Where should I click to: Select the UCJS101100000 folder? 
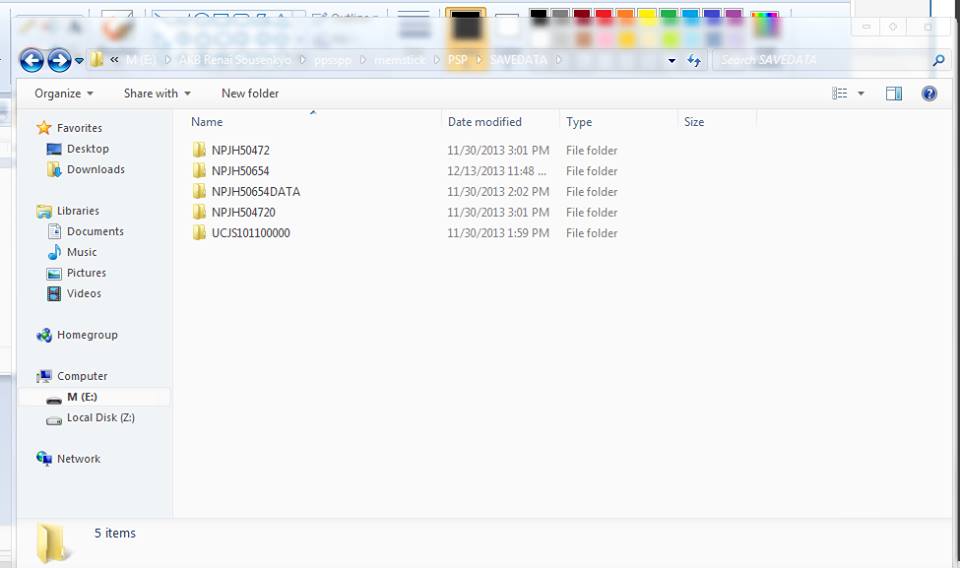pyautogui.click(x=250, y=233)
